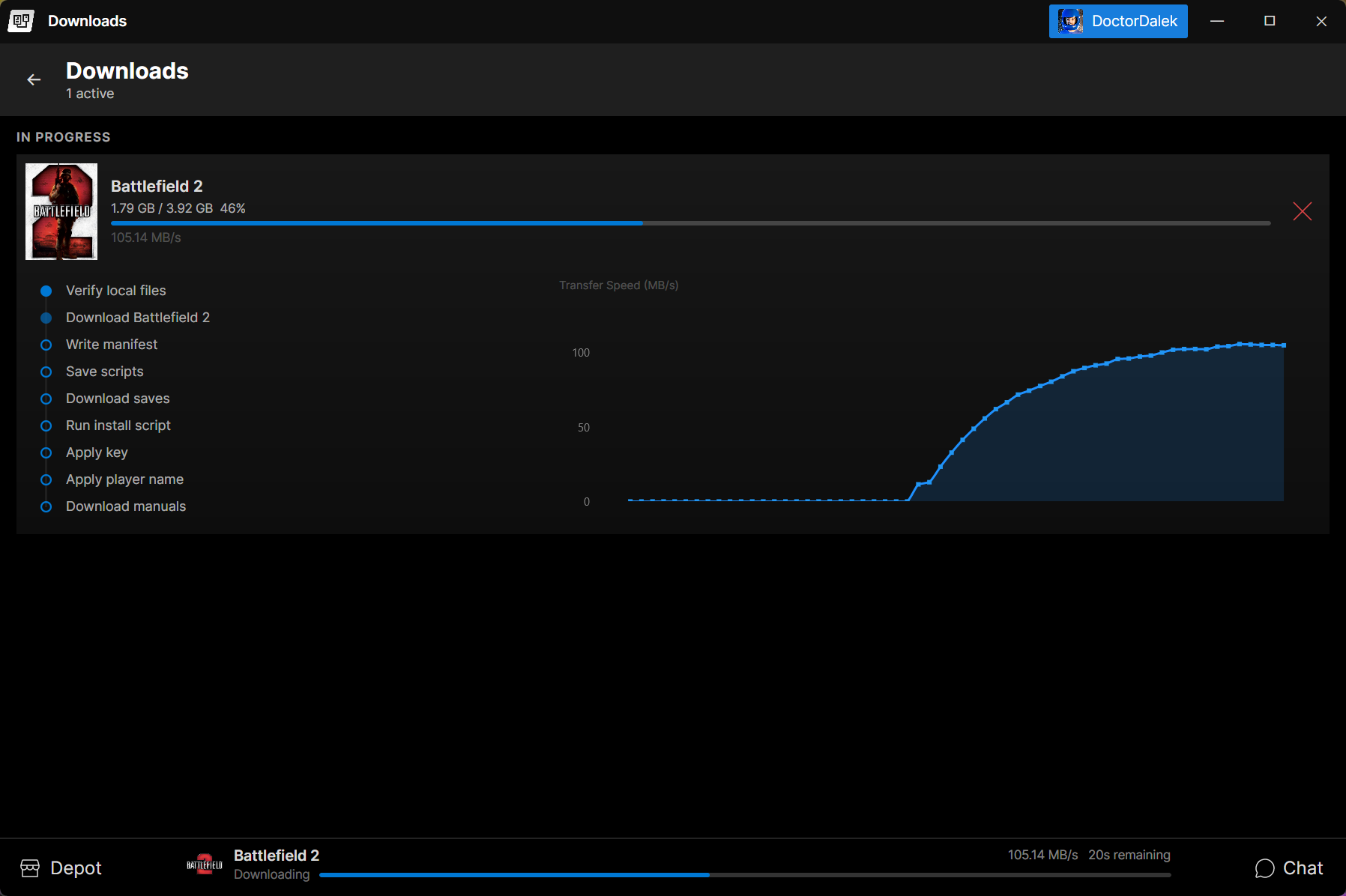Viewport: 1346px width, 896px height.
Task: Click the 'IN PROGRESS' section header
Action: click(x=64, y=137)
